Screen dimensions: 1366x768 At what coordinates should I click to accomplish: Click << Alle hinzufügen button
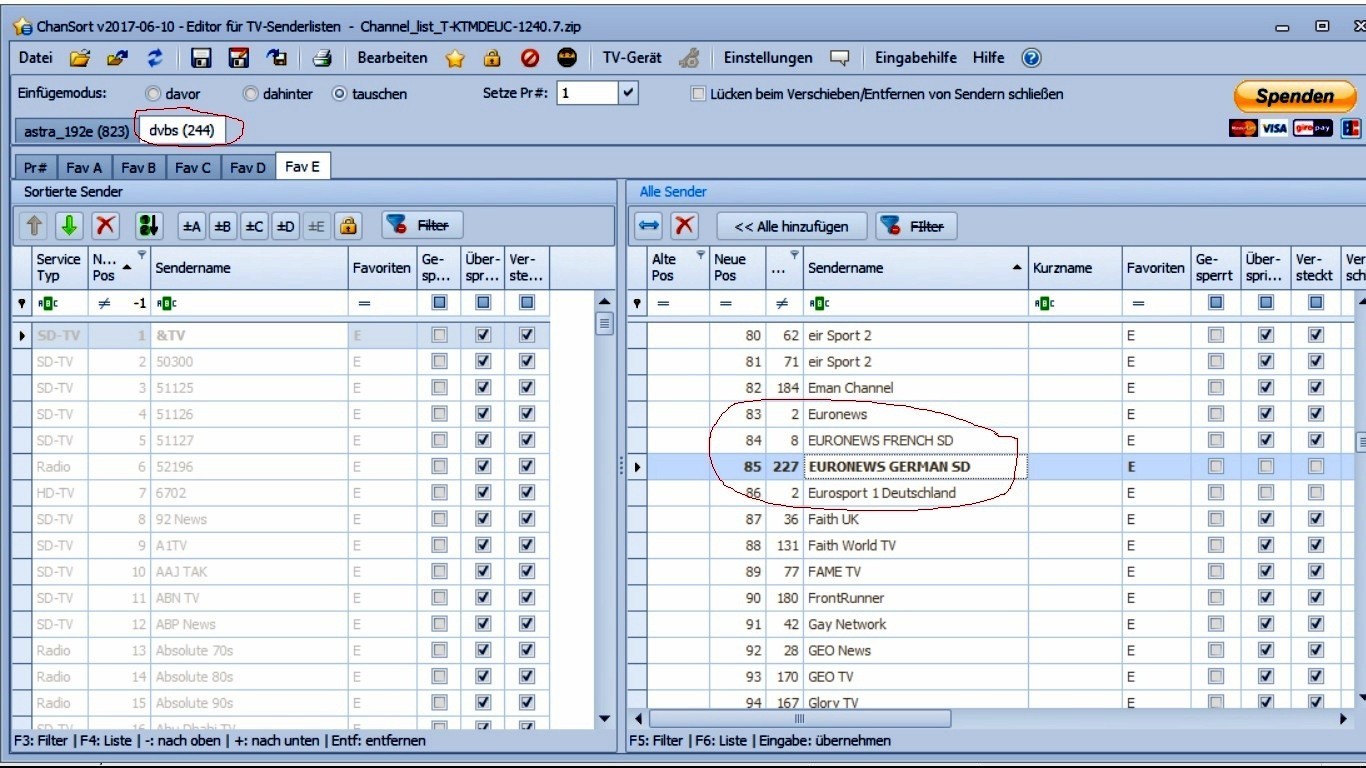click(x=791, y=227)
